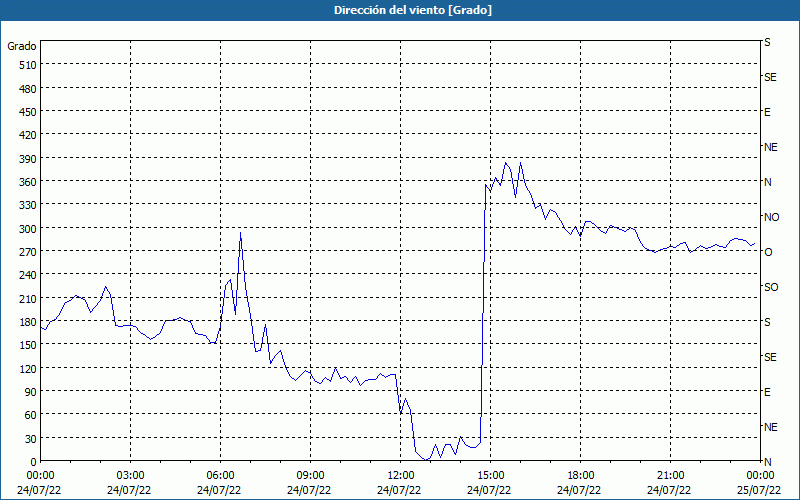Select the S compass label level with 180
The height and width of the screenshot is (500, 800).
coord(767,322)
